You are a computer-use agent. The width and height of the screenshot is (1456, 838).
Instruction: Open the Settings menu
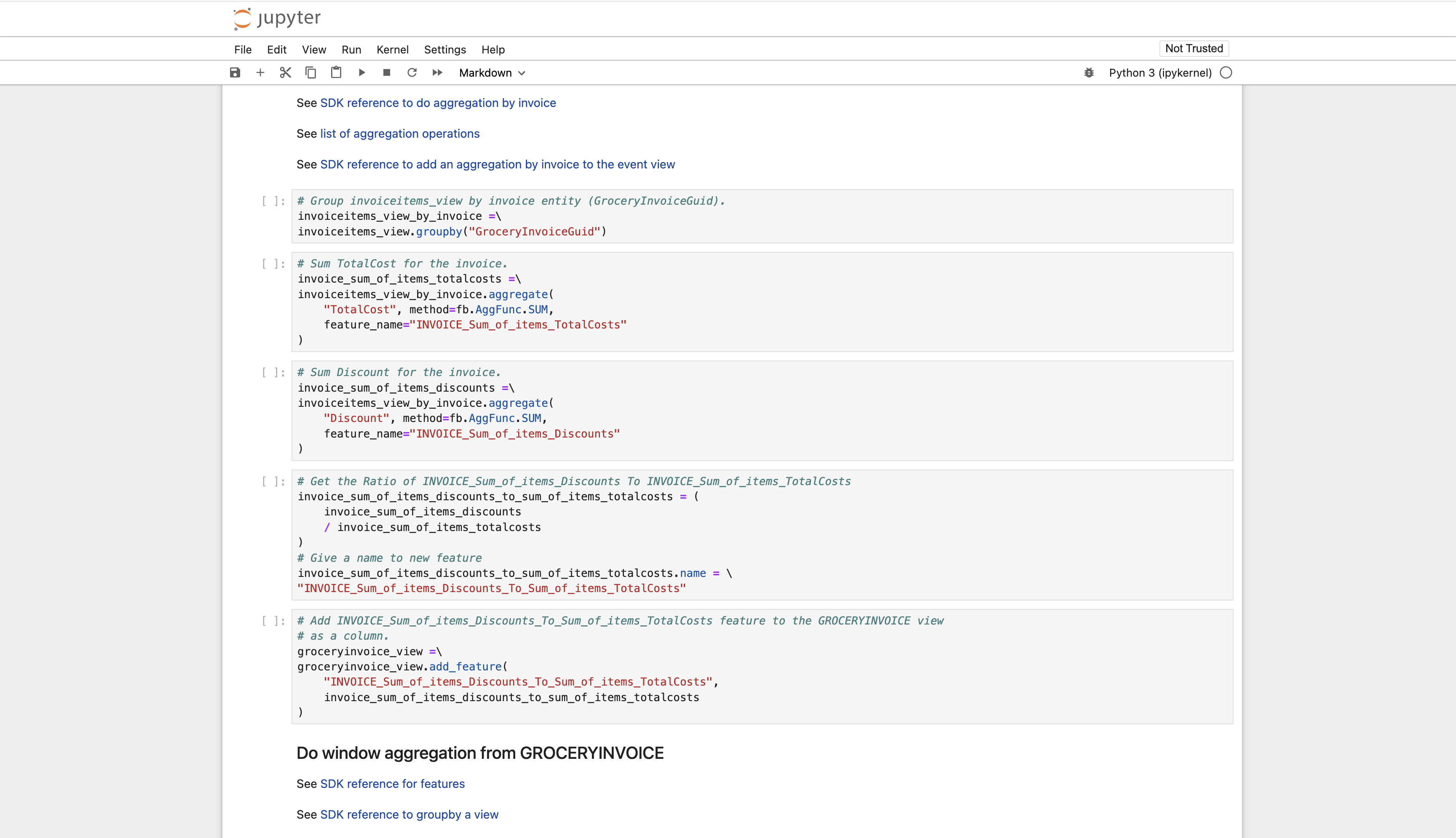(x=445, y=50)
